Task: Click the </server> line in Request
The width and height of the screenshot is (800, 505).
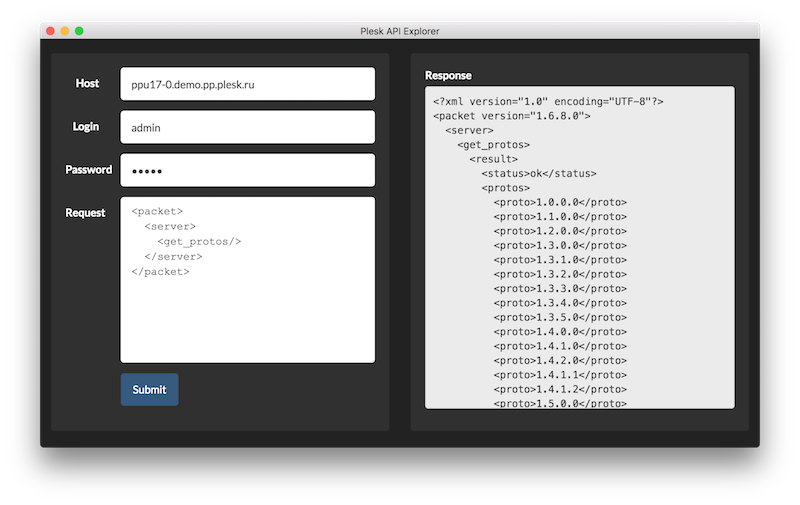Action: point(173,257)
